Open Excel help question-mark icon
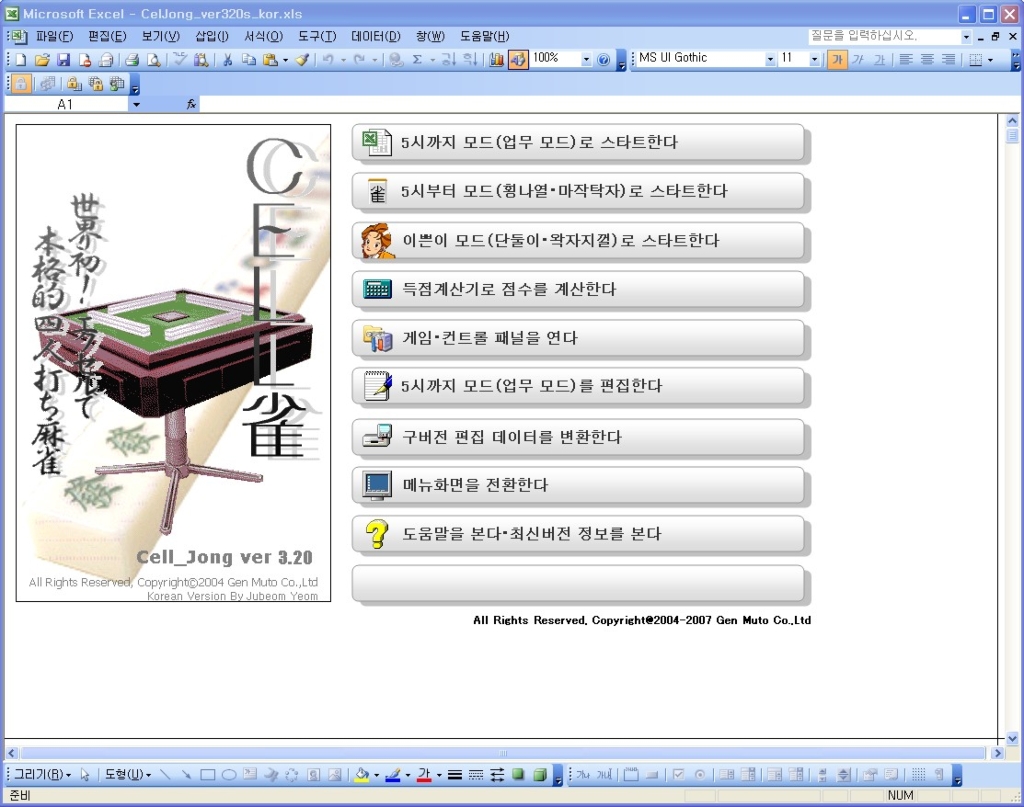The width and height of the screenshot is (1024, 807). click(x=603, y=59)
